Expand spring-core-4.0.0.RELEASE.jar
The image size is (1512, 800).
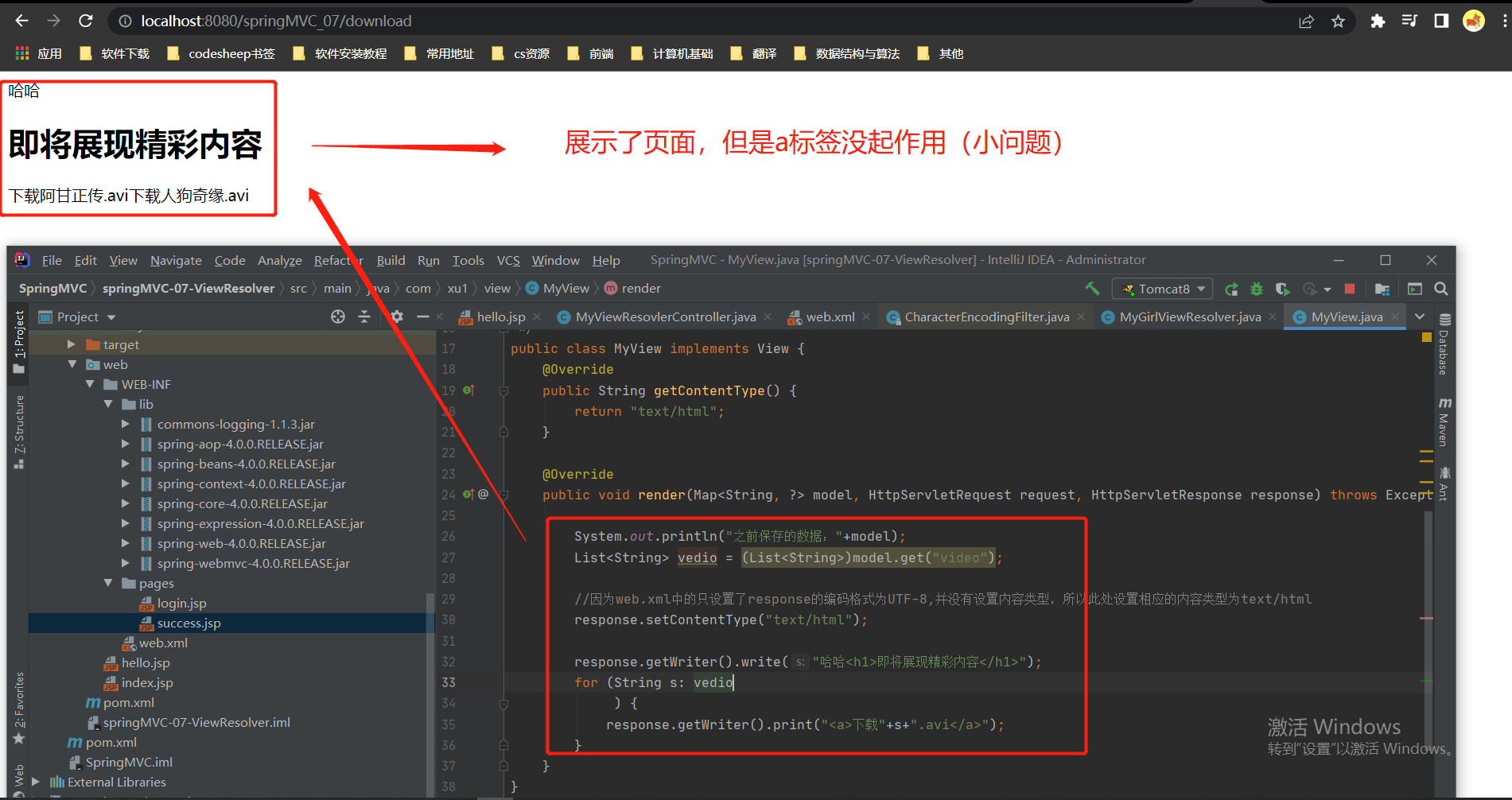click(x=126, y=503)
